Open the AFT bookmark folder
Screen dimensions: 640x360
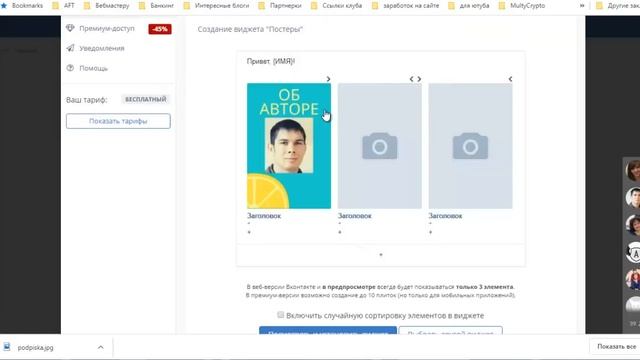pyautogui.click(x=64, y=6)
